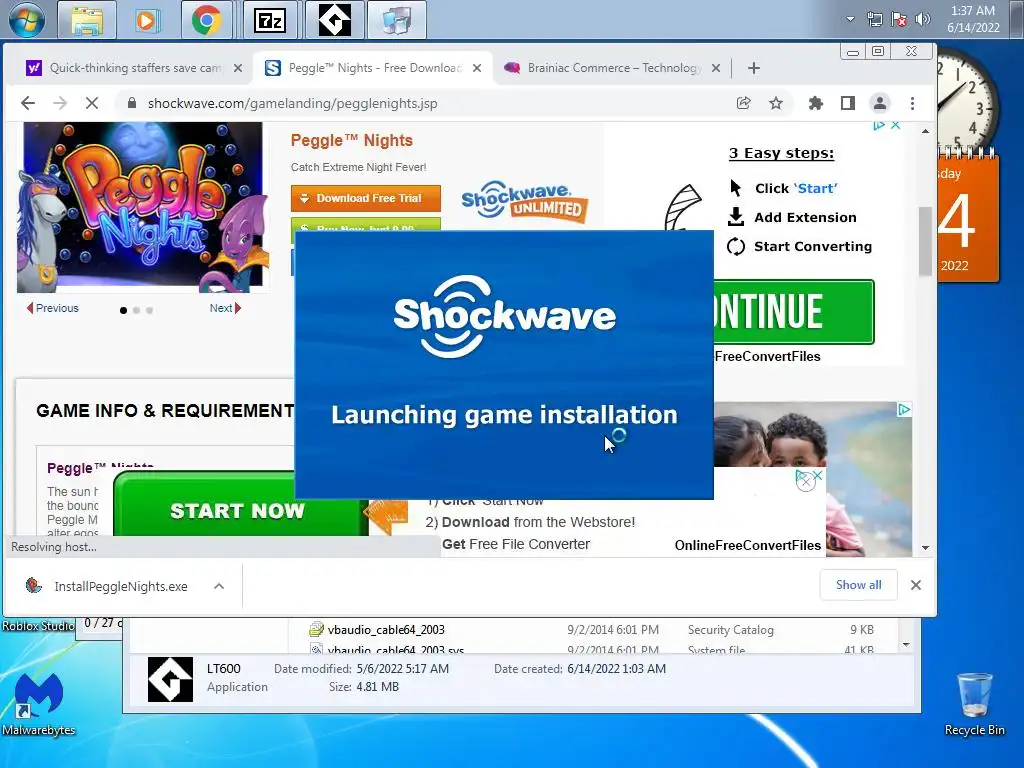The height and width of the screenshot is (768, 1024).
Task: Open the 1:37 AM taskbar clock
Action: tap(973, 19)
